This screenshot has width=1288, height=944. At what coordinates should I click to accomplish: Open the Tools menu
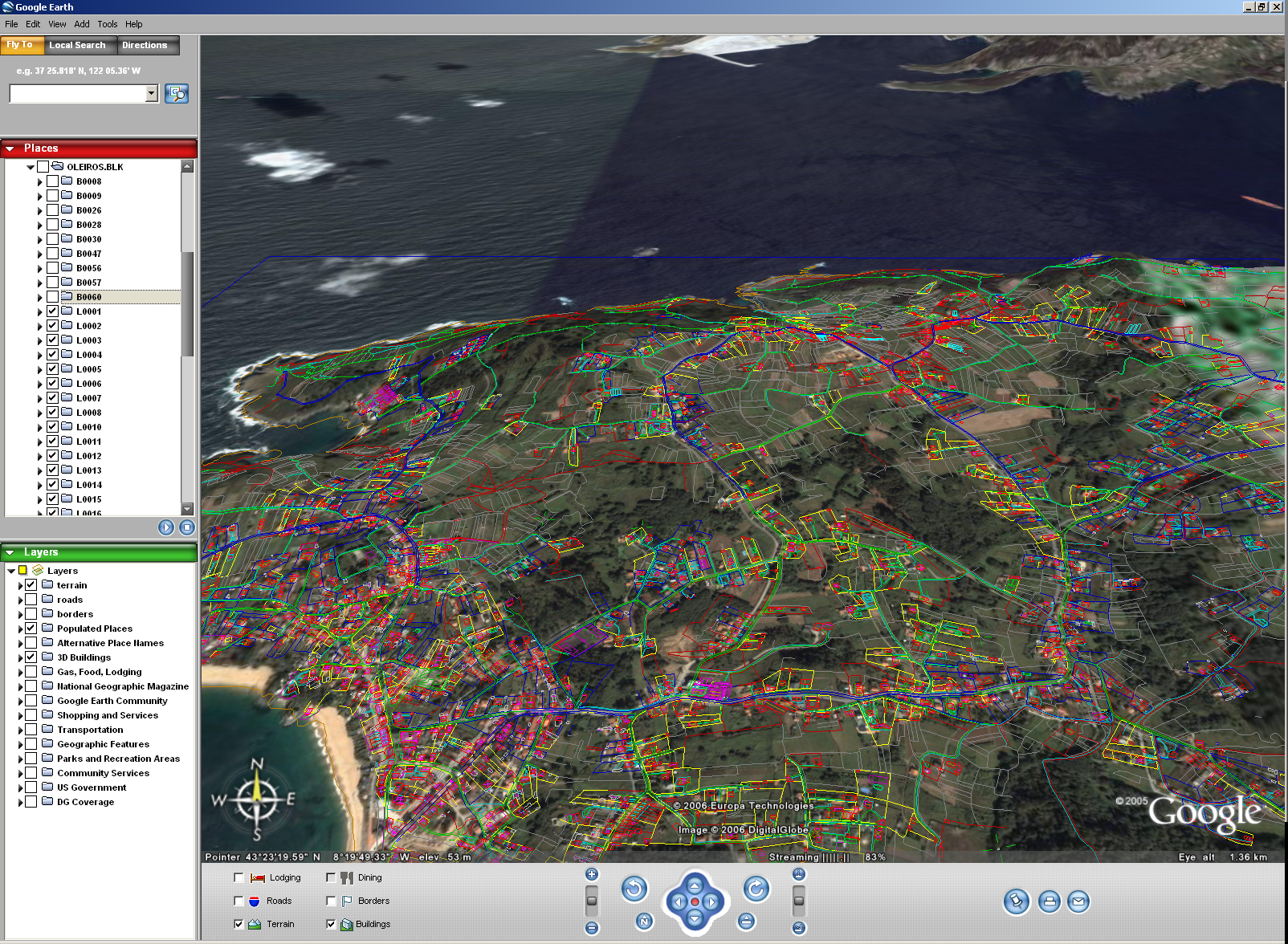point(108,24)
